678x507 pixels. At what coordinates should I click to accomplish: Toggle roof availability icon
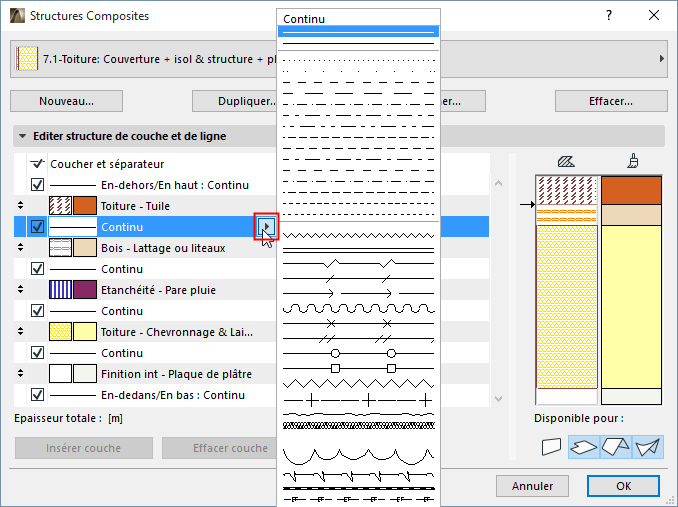616,446
